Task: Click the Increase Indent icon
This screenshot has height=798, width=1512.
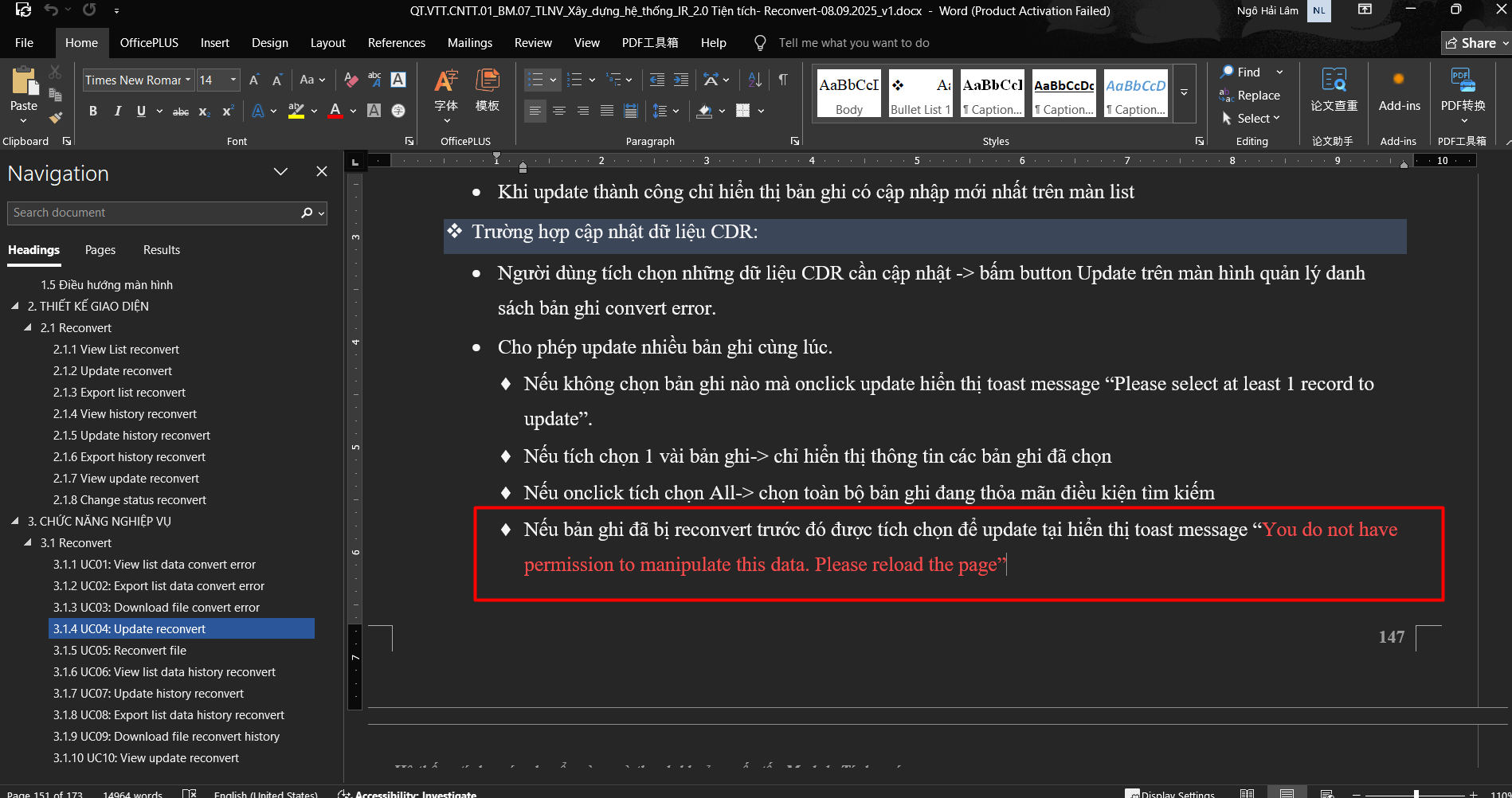Action: pyautogui.click(x=681, y=80)
